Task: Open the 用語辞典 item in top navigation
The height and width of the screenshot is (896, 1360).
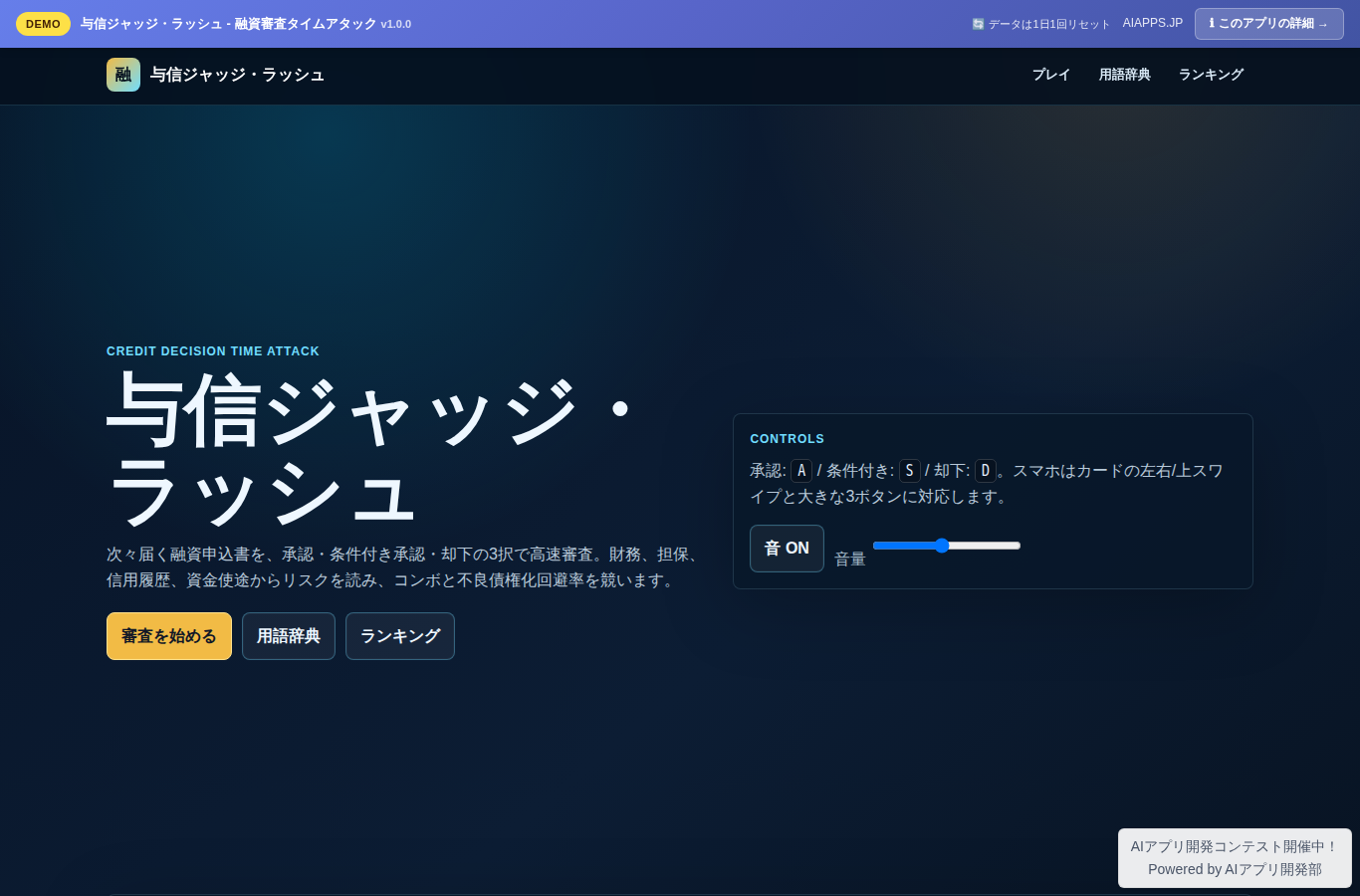Action: [1125, 75]
